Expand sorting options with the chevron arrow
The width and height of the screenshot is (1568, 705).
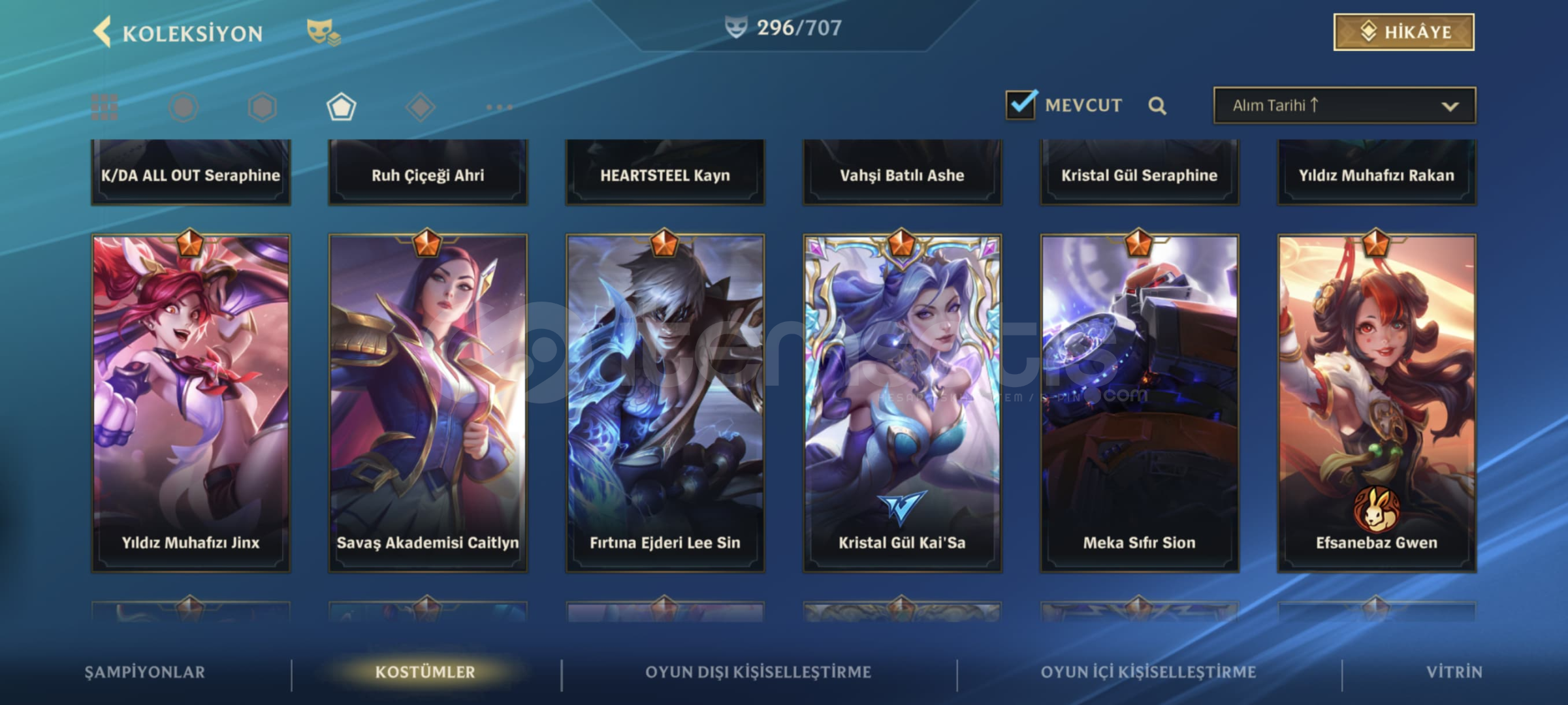tap(1450, 106)
